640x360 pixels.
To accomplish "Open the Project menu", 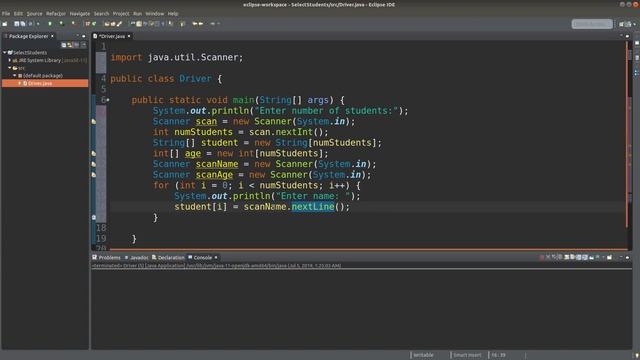I will click(121, 13).
